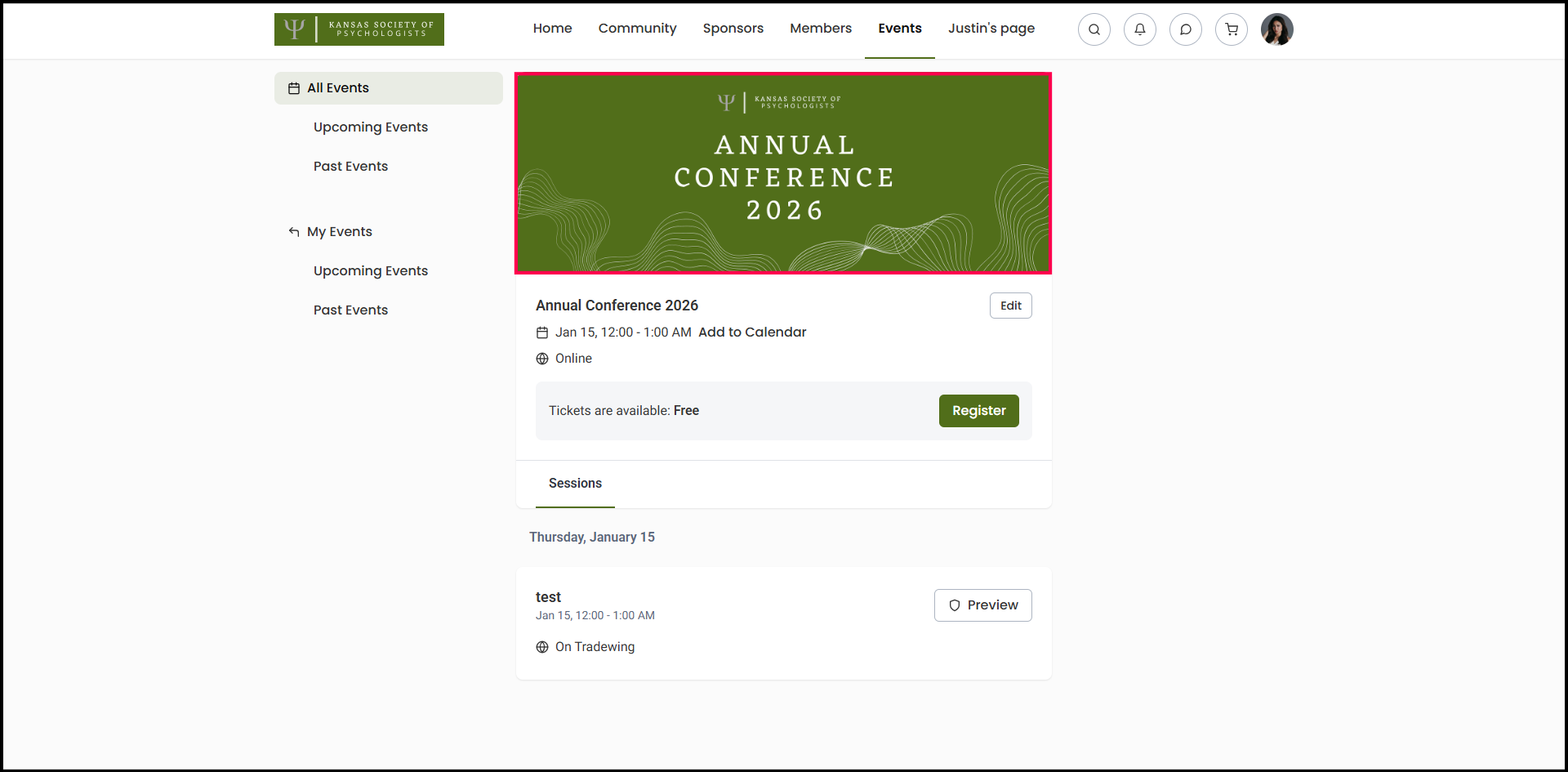The width and height of the screenshot is (1568, 772).
Task: Click the calendar icon beside event date
Action: pyautogui.click(x=542, y=332)
